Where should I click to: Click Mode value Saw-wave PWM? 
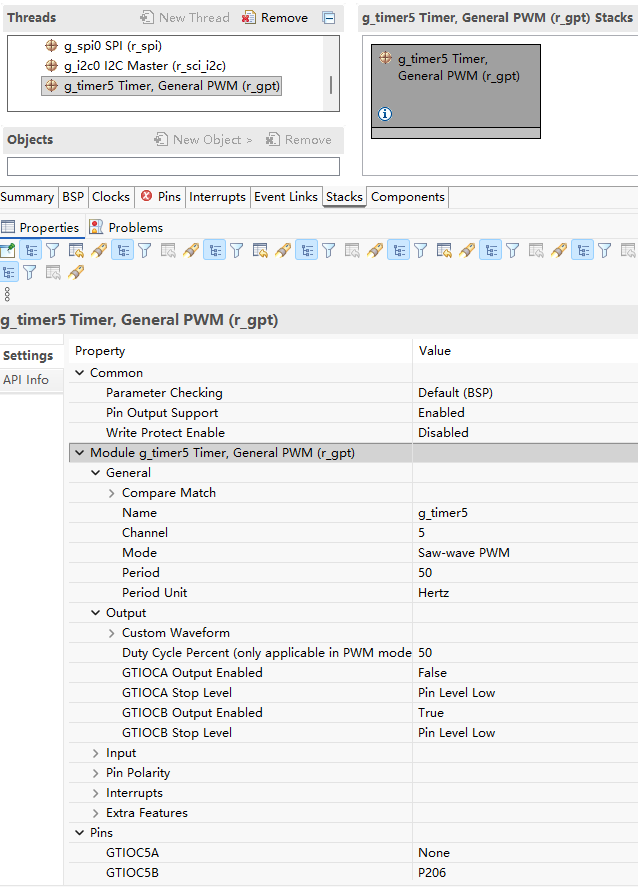point(464,553)
